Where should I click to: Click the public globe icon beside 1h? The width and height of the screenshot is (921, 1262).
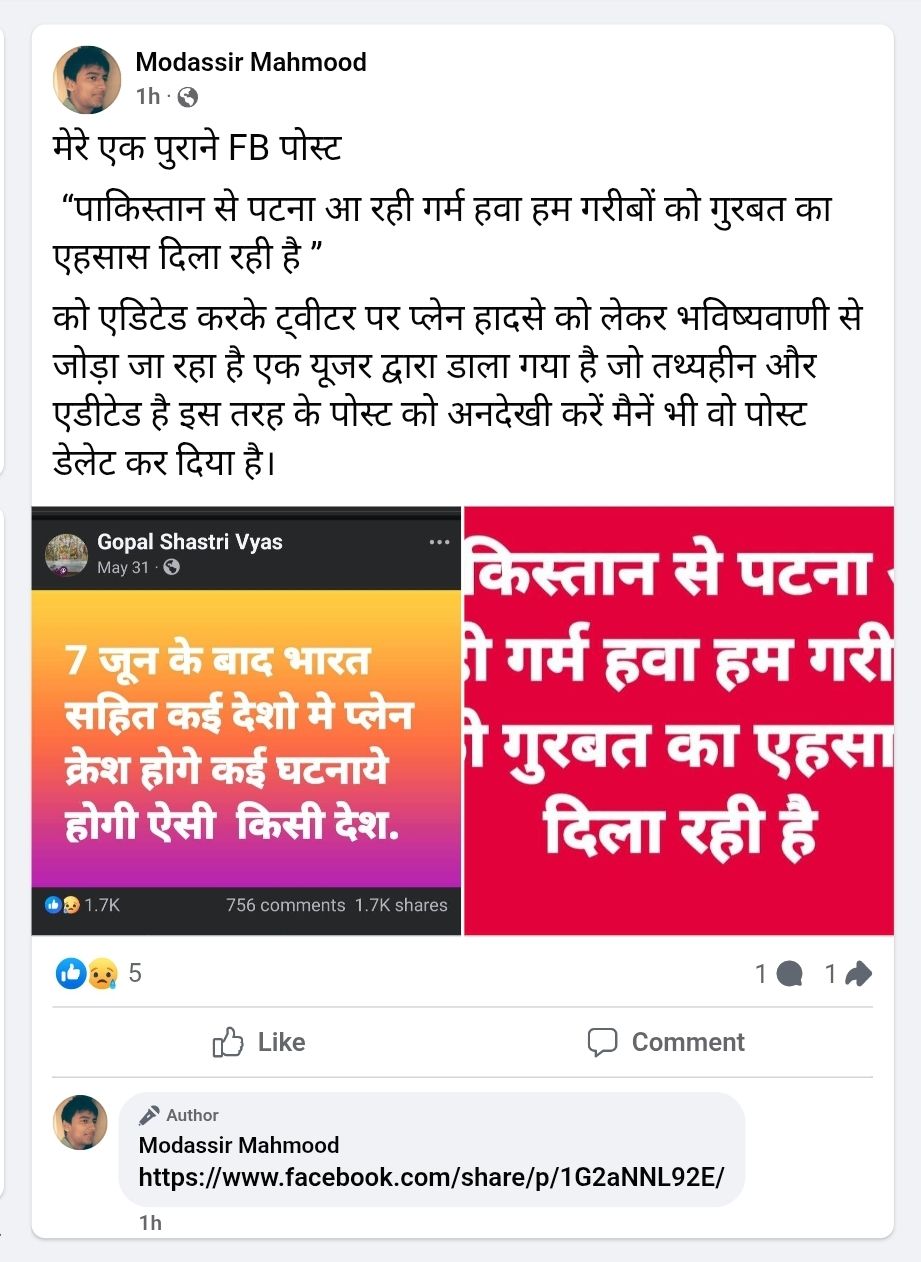point(187,96)
